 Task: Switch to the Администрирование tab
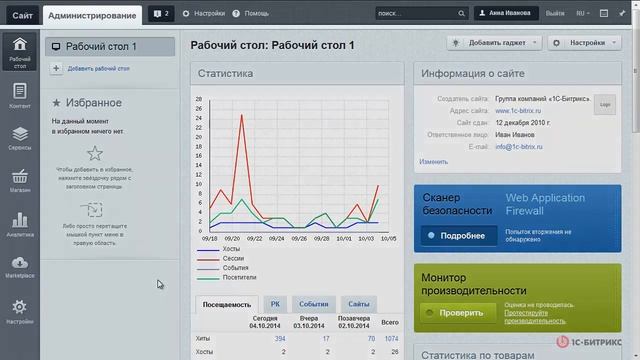click(x=92, y=16)
